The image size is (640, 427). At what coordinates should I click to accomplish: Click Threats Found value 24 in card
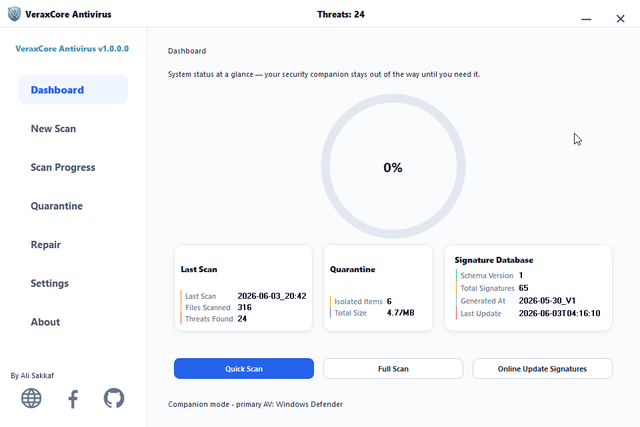[242, 319]
